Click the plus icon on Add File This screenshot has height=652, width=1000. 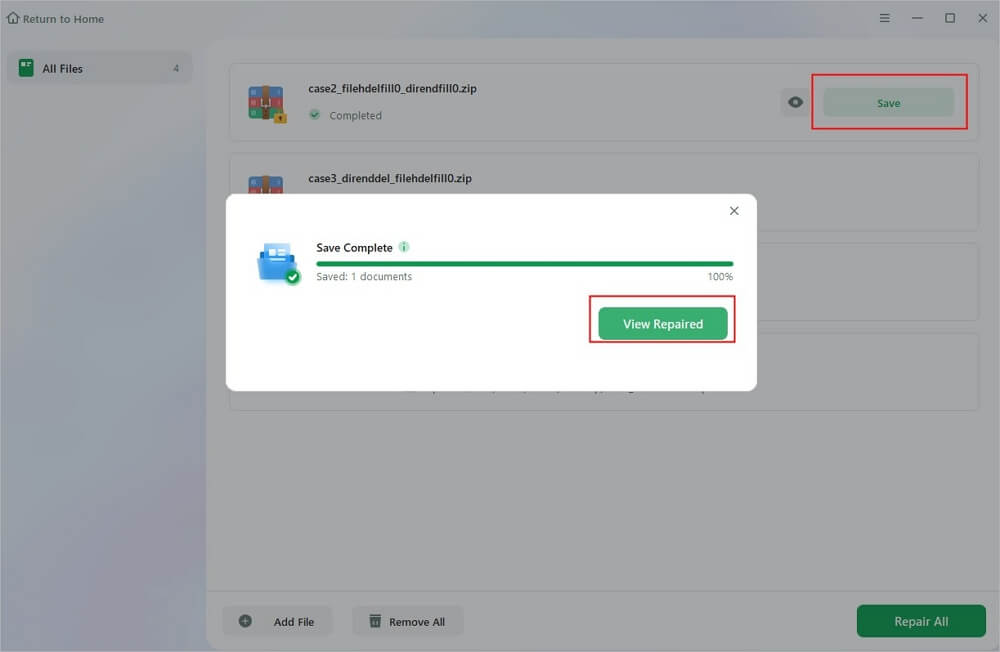coord(245,621)
